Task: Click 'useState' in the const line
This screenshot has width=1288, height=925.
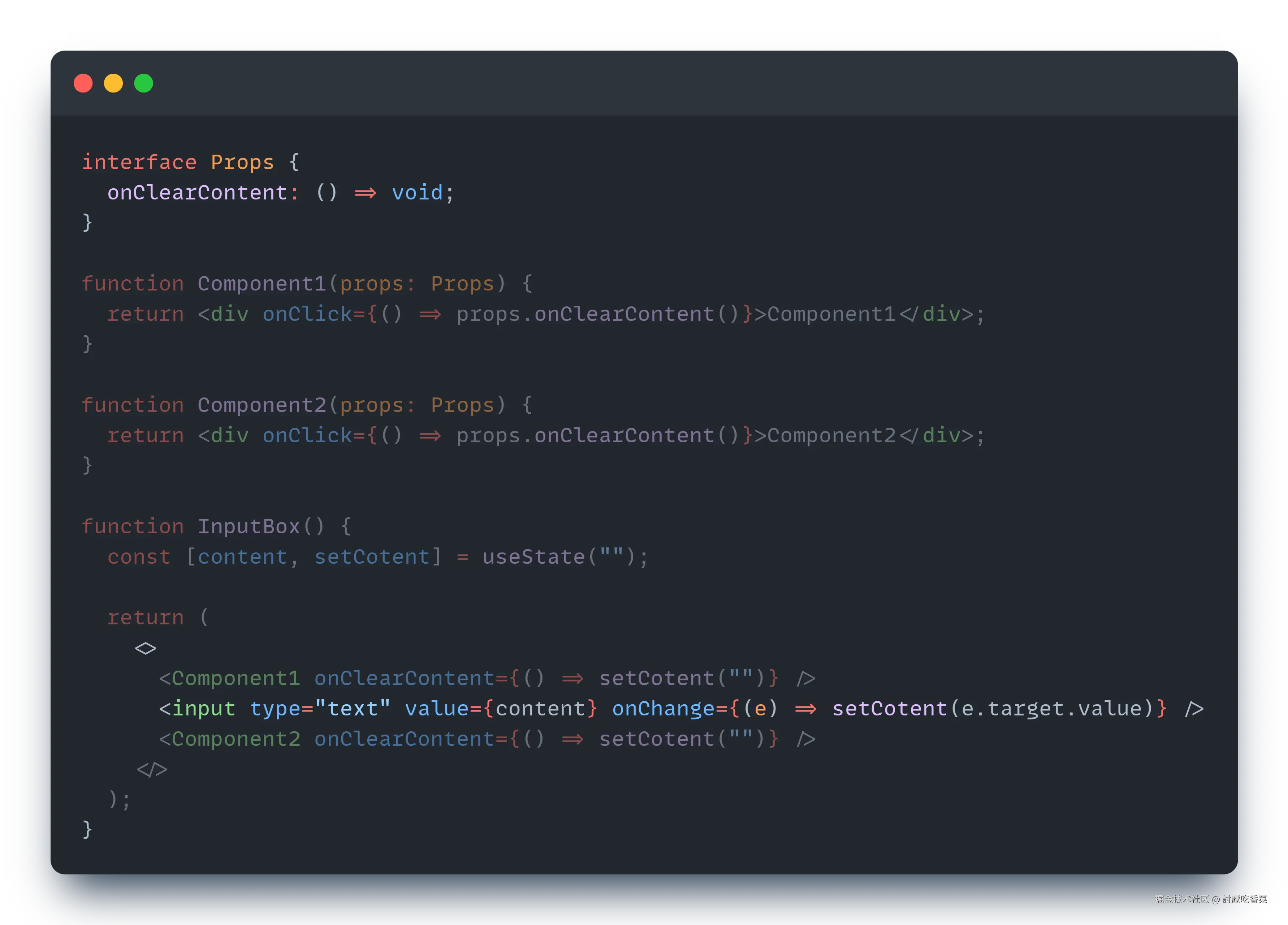Action: [x=533, y=557]
